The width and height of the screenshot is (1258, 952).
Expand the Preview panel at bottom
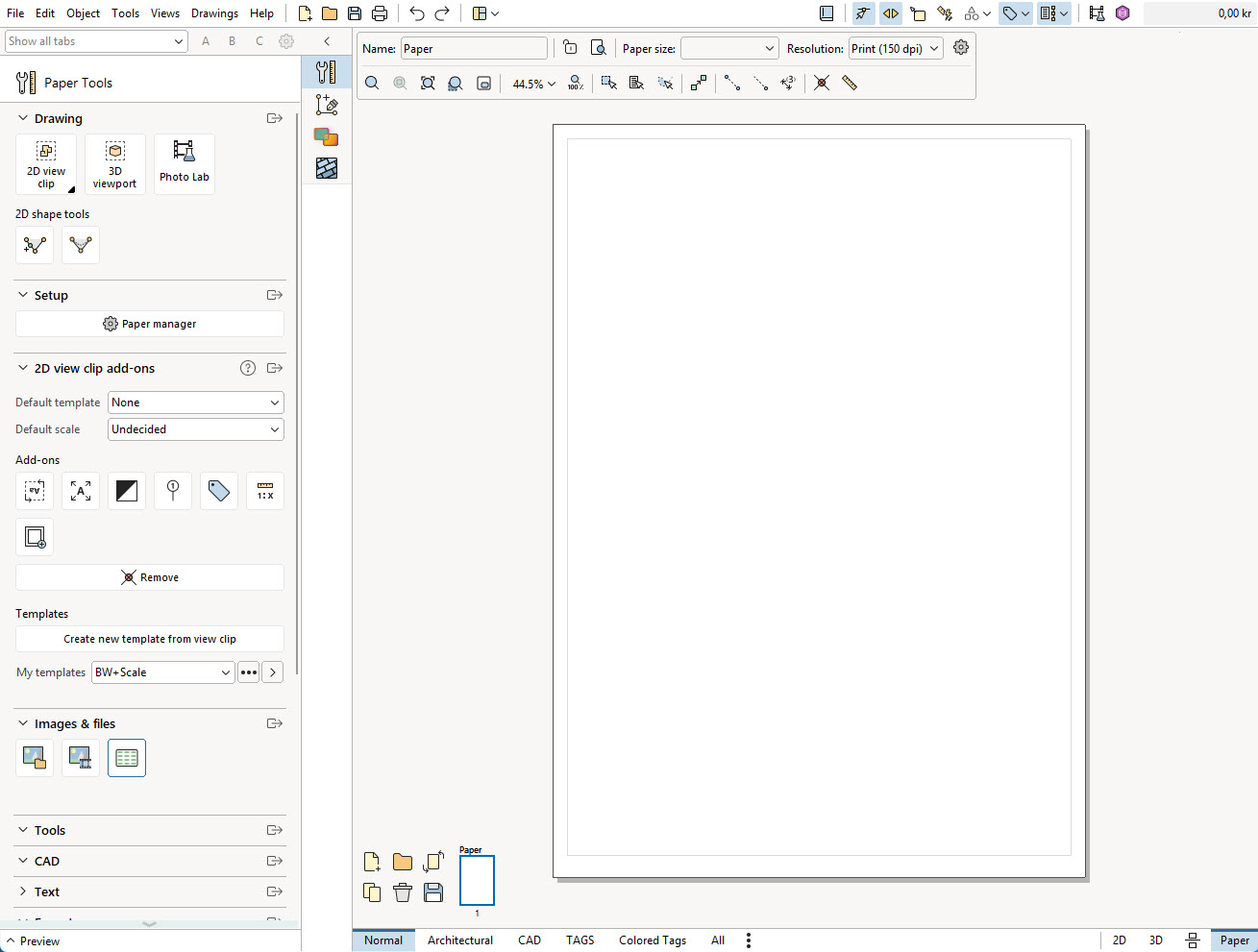click(x=32, y=941)
